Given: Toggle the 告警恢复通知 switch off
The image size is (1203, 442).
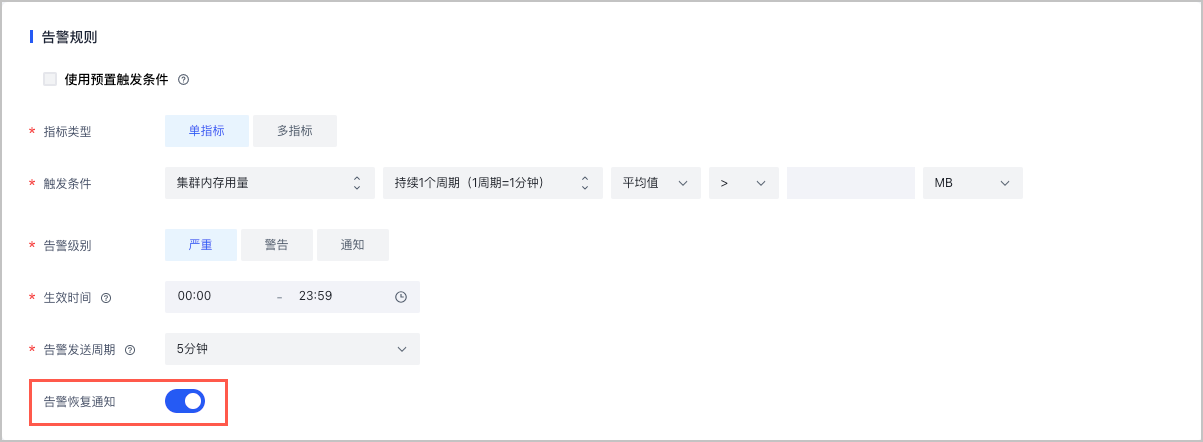Looking at the screenshot, I should click(185, 401).
